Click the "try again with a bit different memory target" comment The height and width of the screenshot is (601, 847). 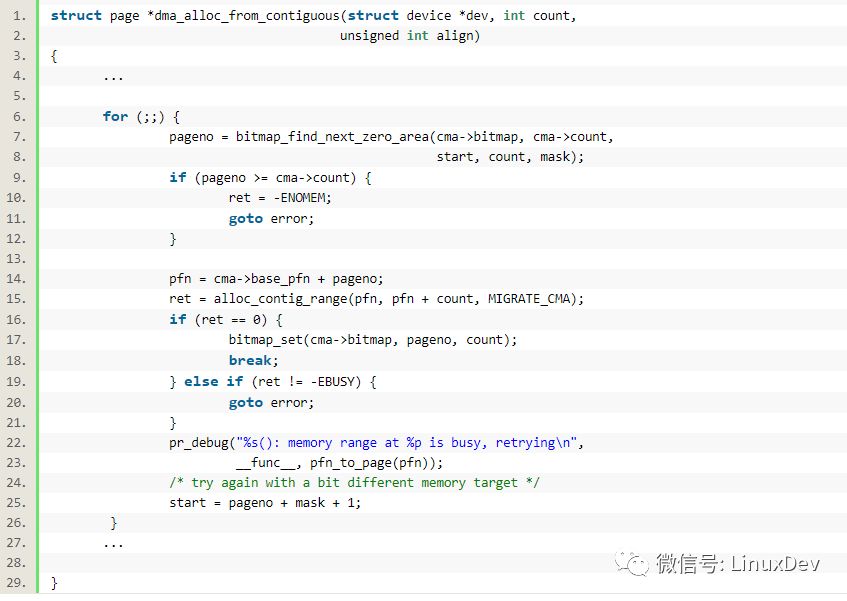354,483
